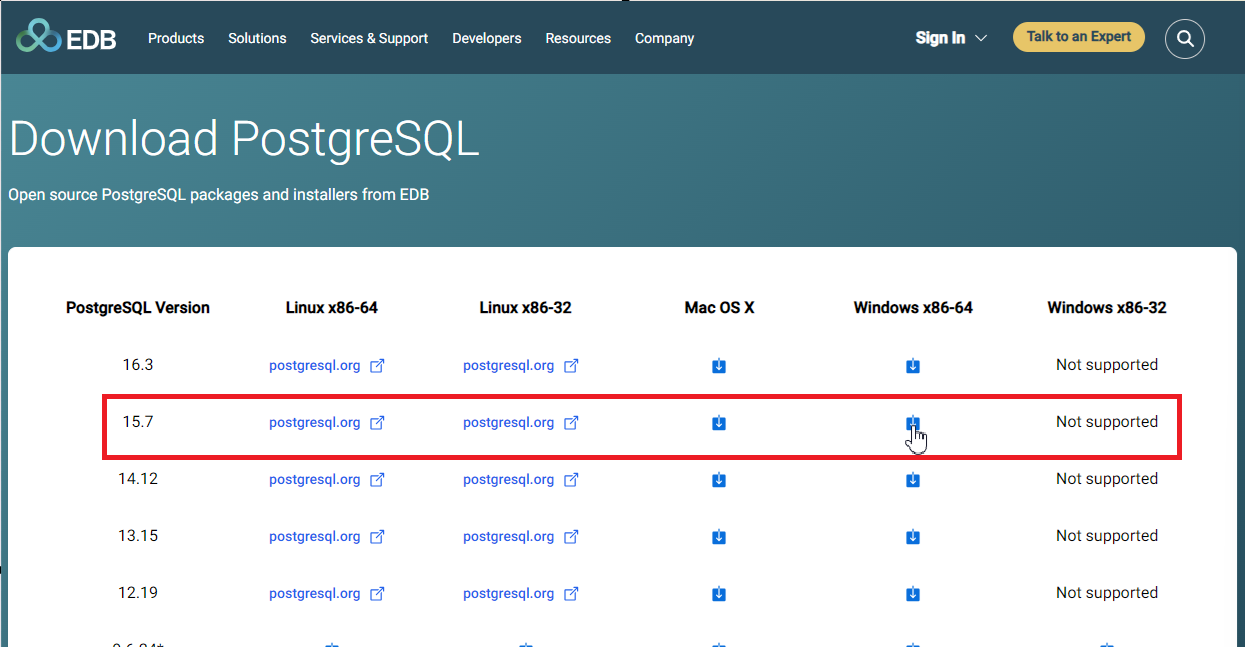Screen dimensions: 1245x647
Task: Select the PostgreSQL Version column header
Action: pyautogui.click(x=137, y=308)
